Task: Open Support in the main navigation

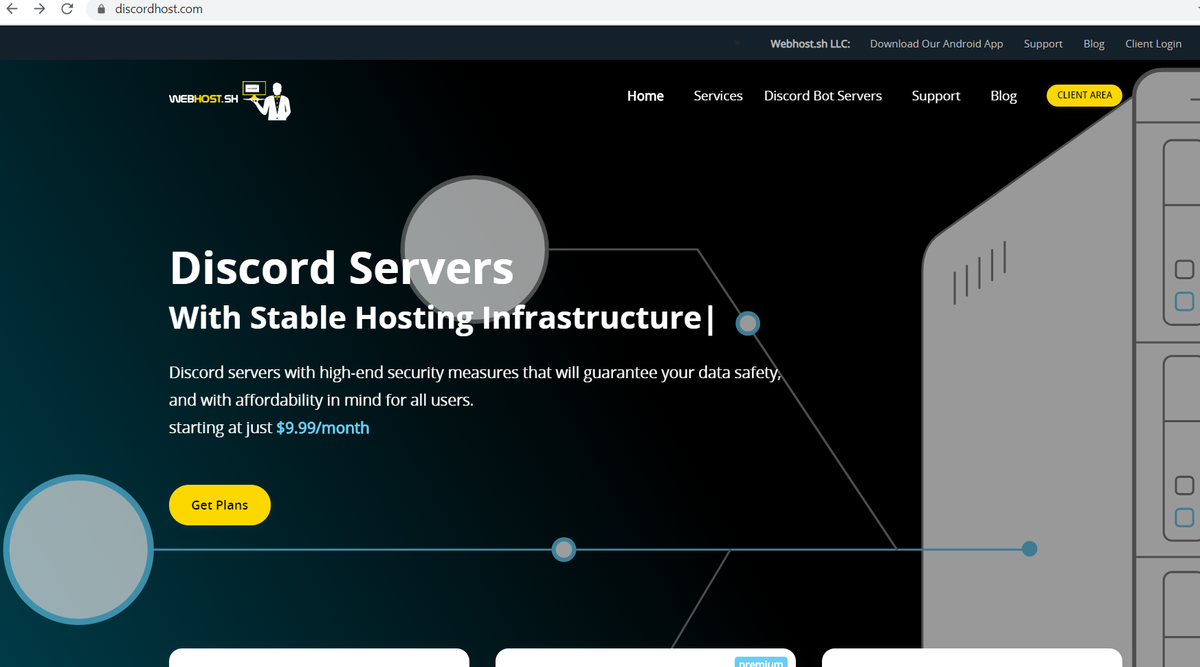Action: (936, 96)
